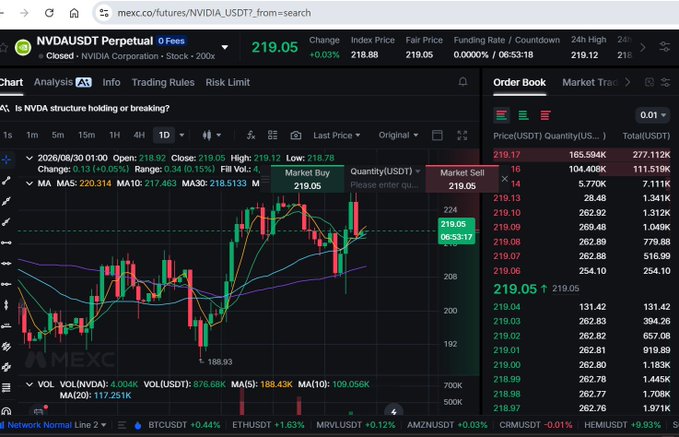Image resolution: width=679 pixels, height=437 pixels.
Task: Switch to the Analysis AI tab
Action: [62, 82]
